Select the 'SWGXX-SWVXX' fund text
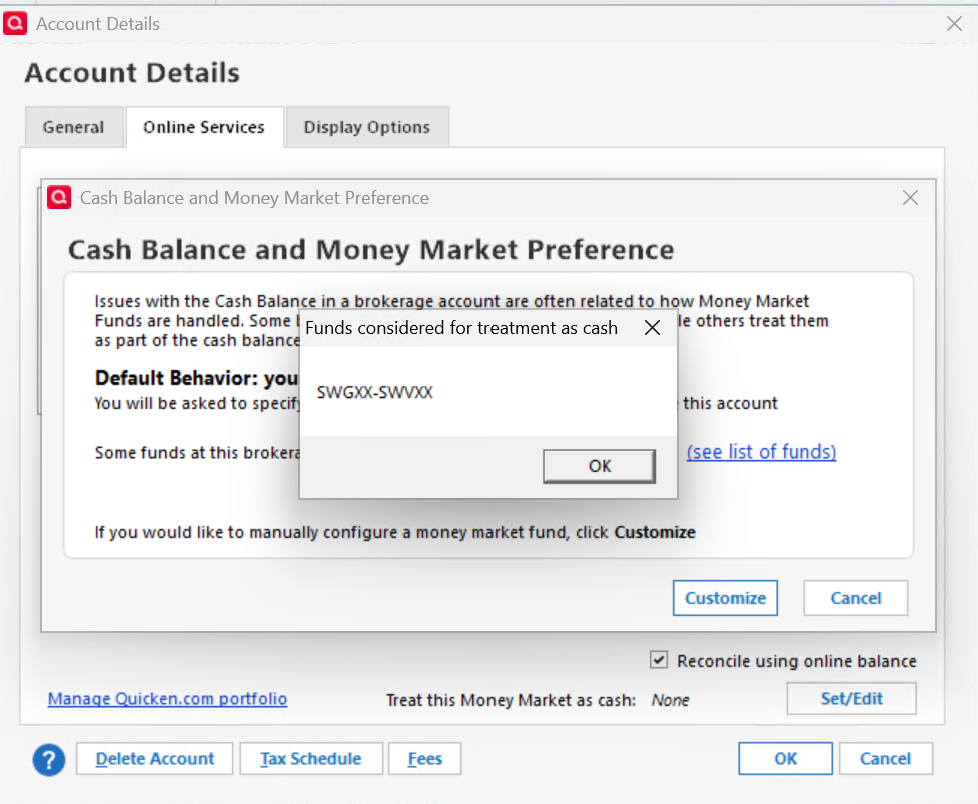 tap(374, 392)
